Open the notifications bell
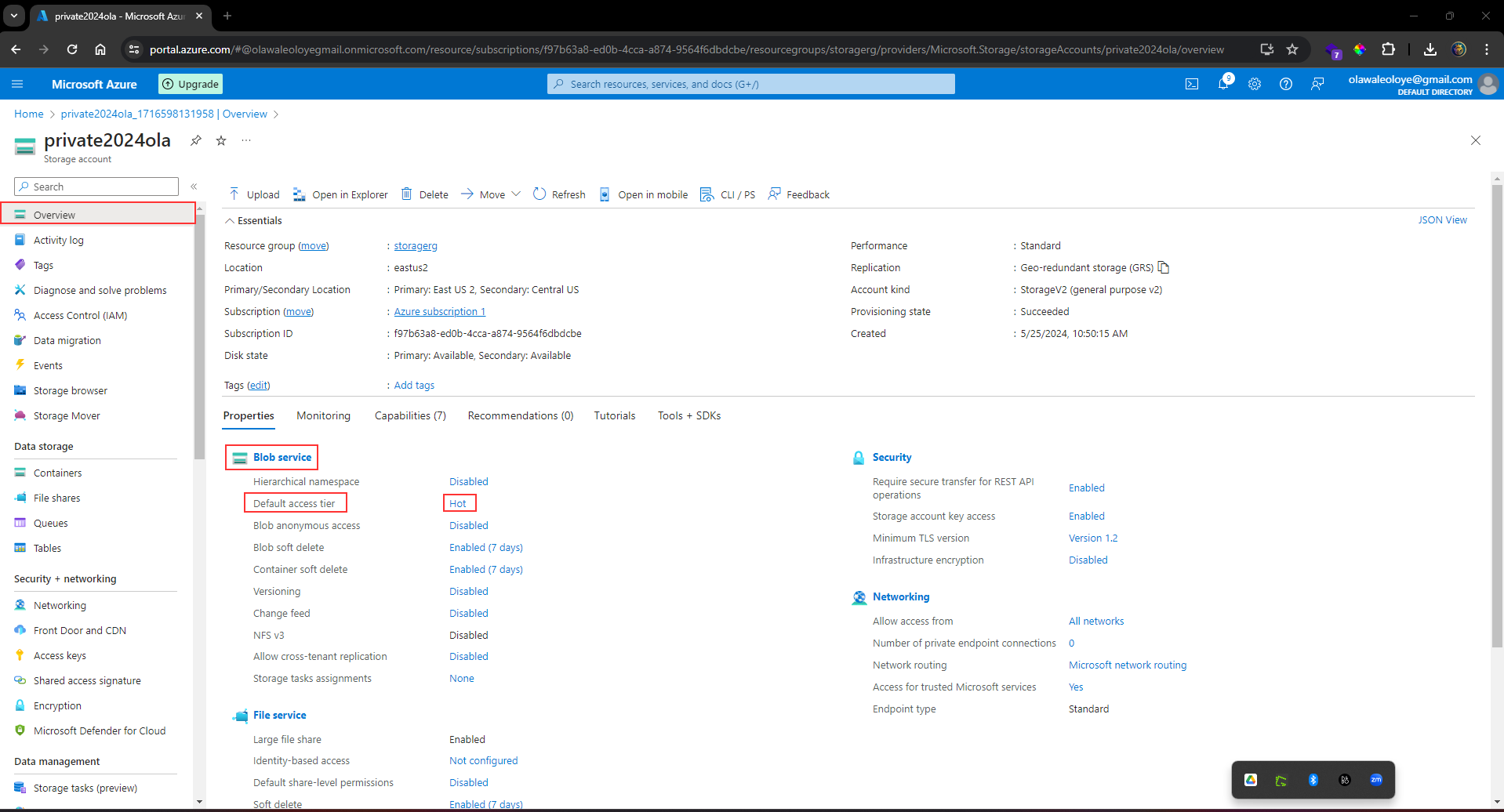Screen dimensions: 1504x812 pyautogui.click(x=1223, y=83)
